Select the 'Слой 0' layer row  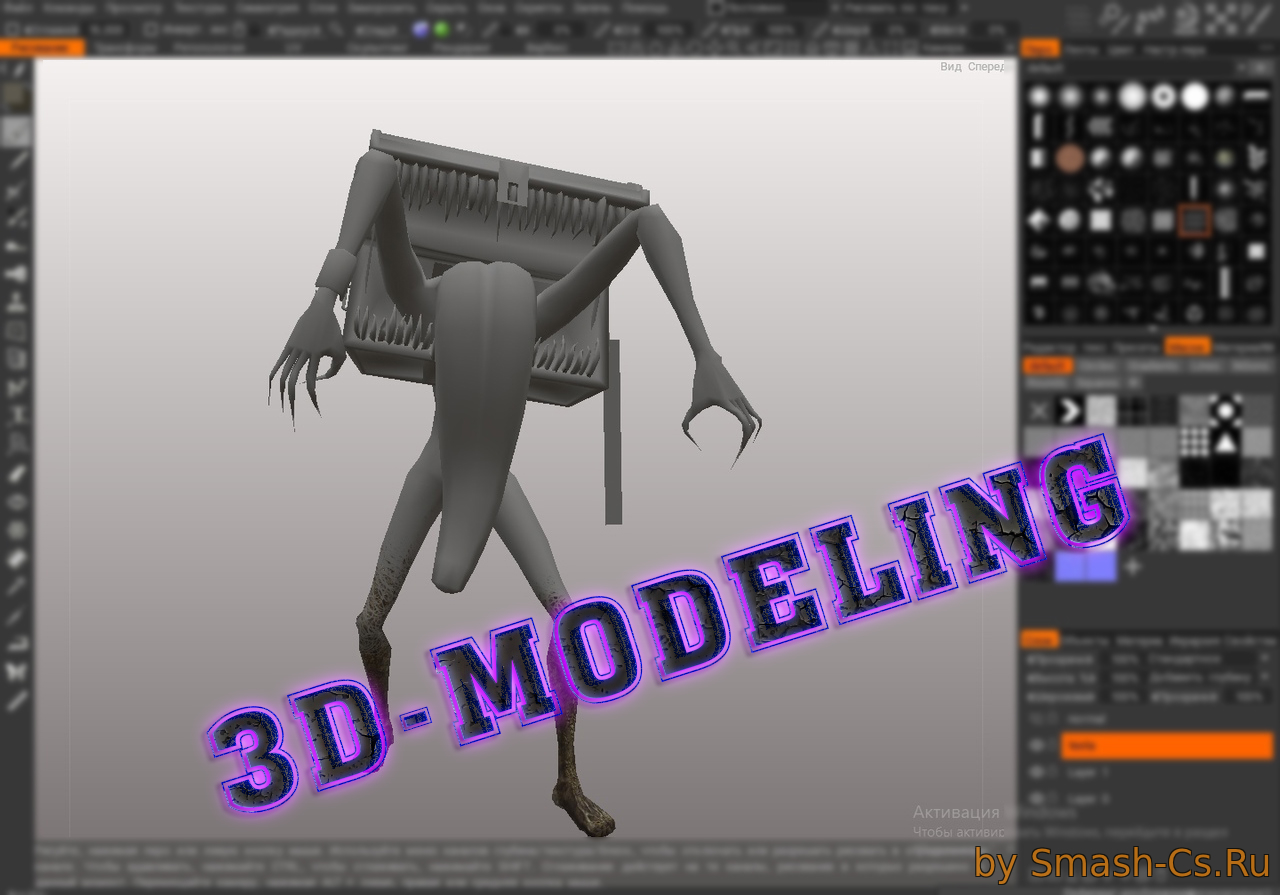[1166, 799]
